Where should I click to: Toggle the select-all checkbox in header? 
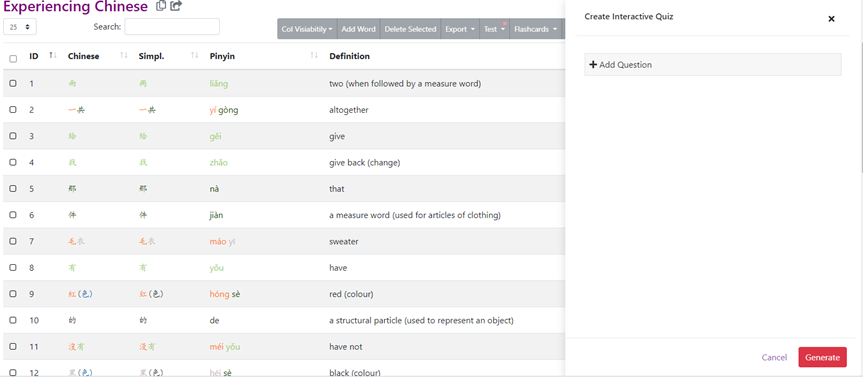pyautogui.click(x=13, y=58)
